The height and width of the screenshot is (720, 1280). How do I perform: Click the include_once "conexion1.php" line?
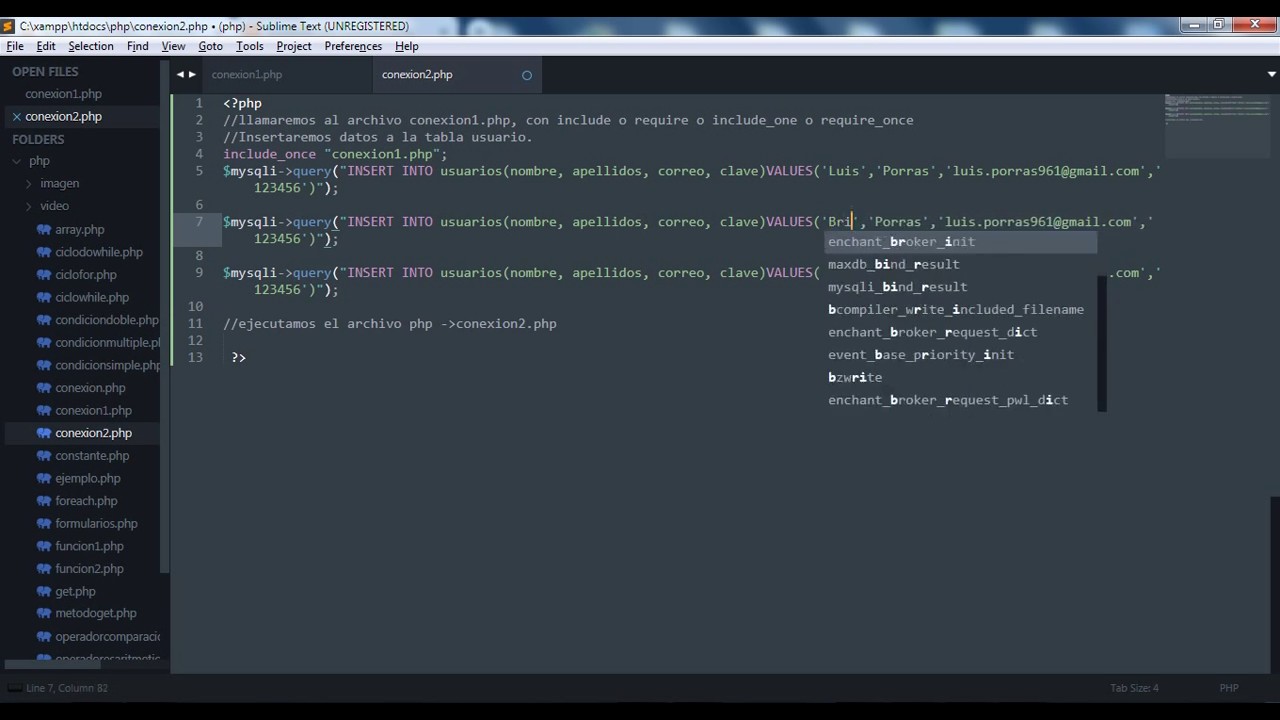click(x=335, y=154)
